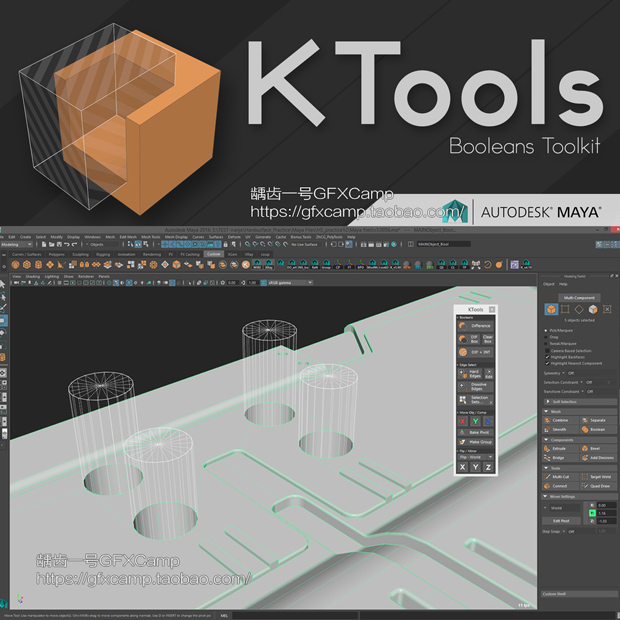Choose the Drag radio option

point(546,337)
